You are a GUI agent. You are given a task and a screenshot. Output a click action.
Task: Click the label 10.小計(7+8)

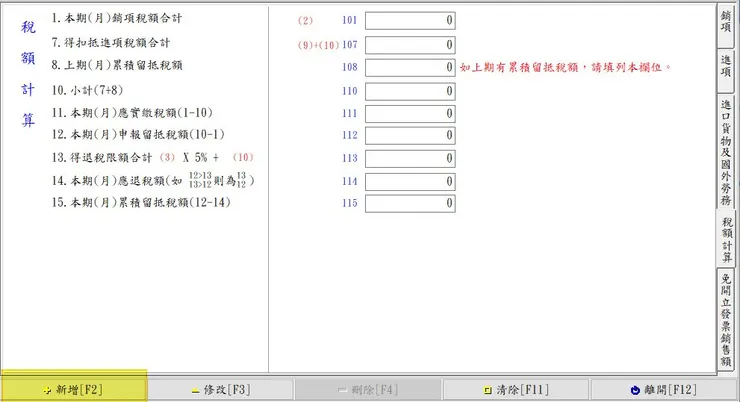coord(87,90)
